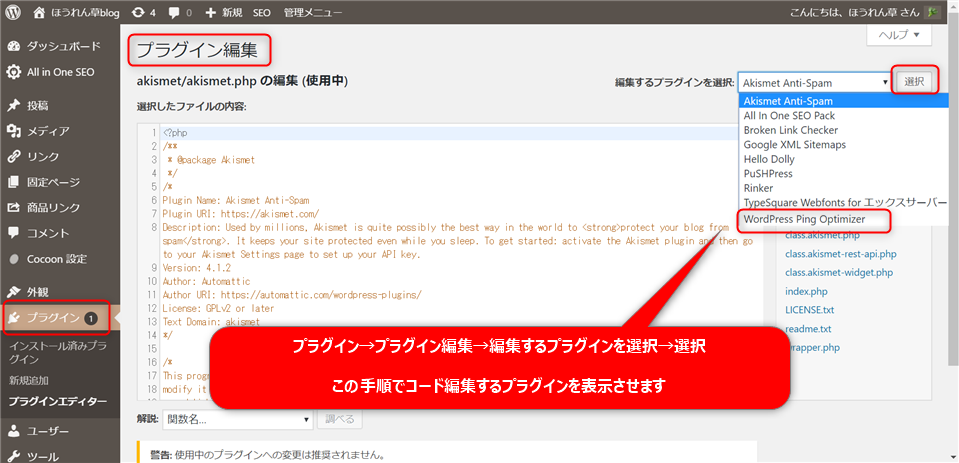
Task: Click the Cocoon 設定 circle icon
Action: point(14,259)
